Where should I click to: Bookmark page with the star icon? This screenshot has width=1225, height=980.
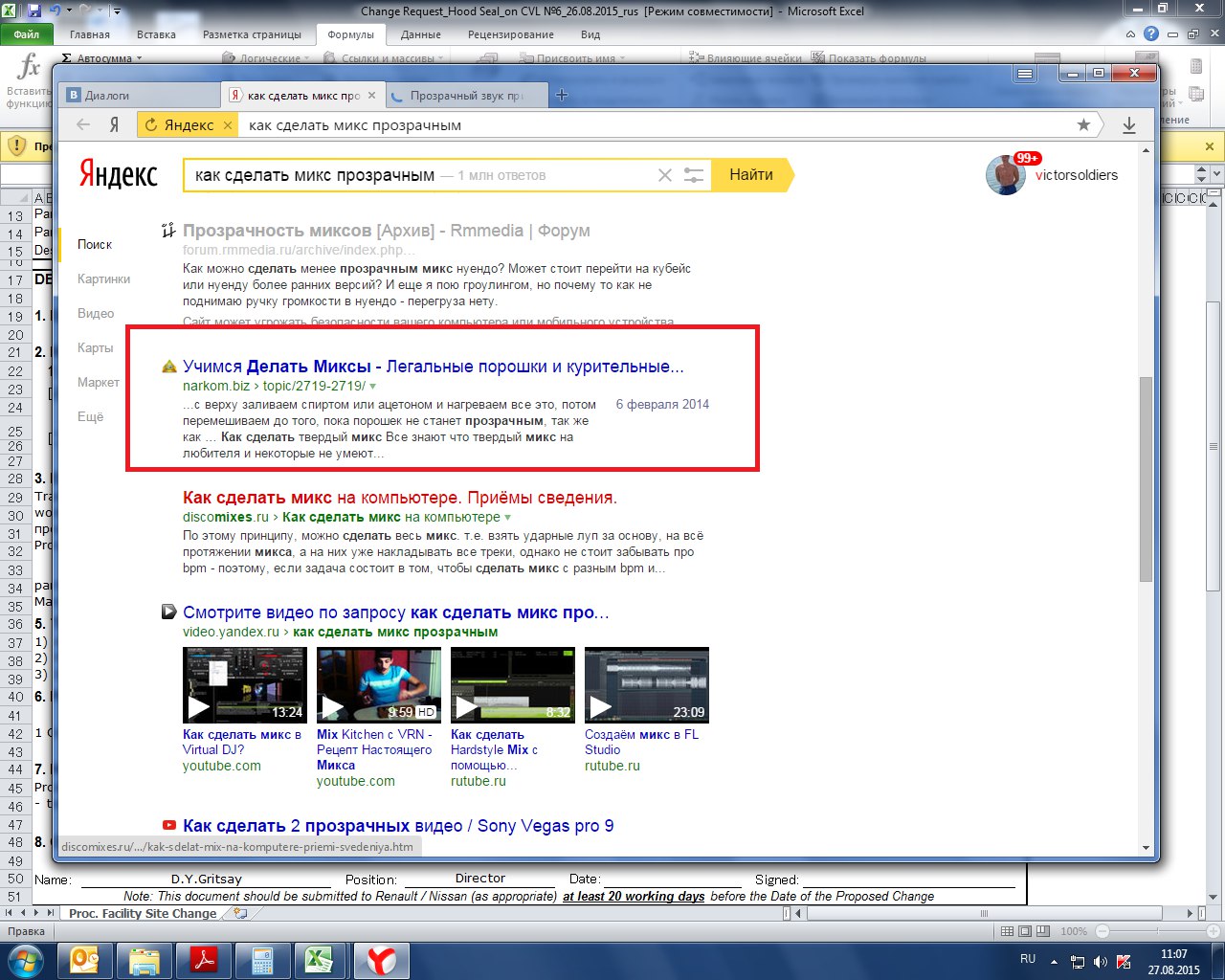pos(1083,124)
